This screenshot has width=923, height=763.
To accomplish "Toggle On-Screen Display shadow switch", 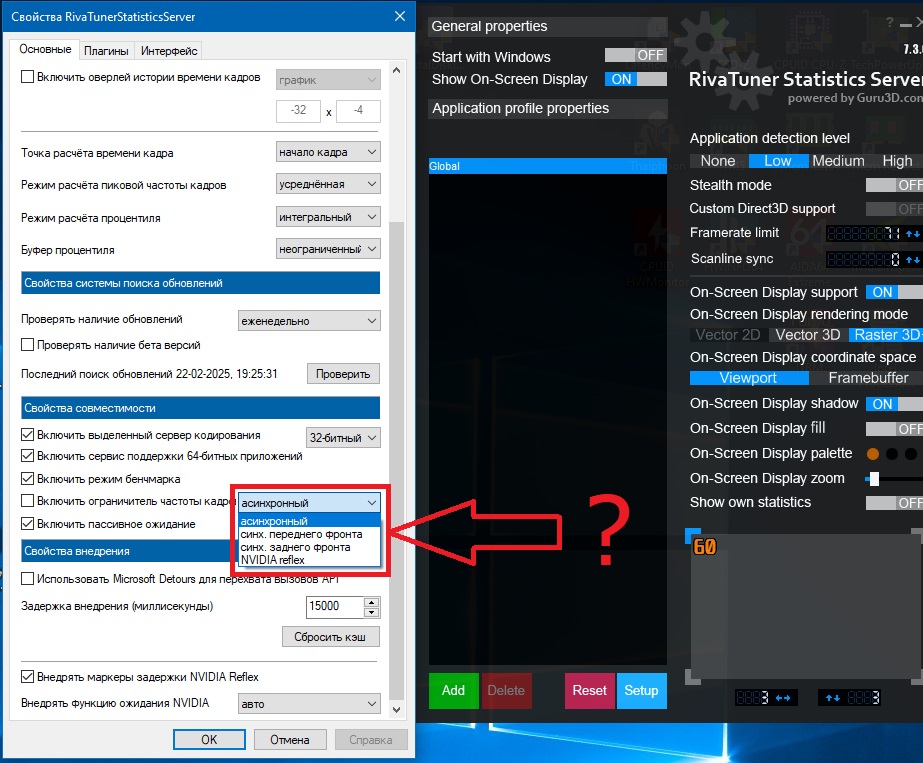I will pos(894,404).
